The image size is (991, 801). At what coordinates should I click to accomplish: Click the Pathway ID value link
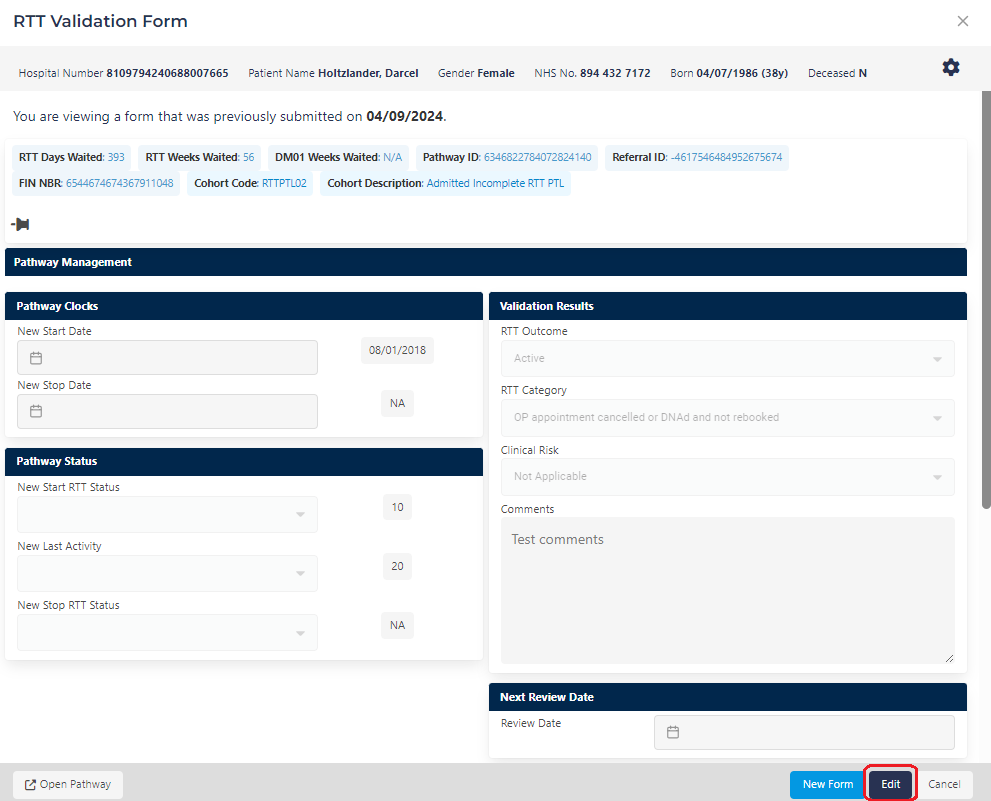point(537,157)
